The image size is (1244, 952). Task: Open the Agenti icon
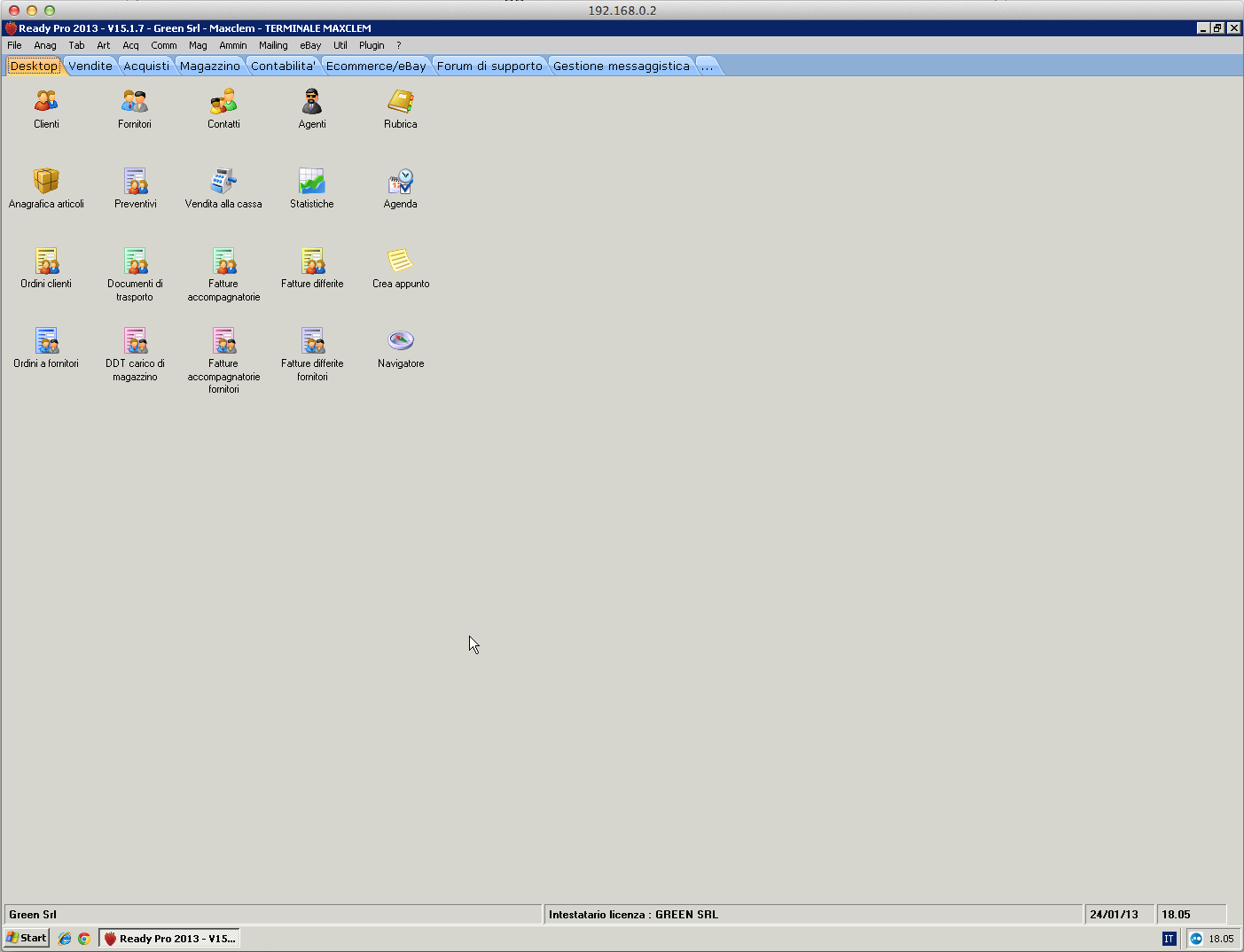tap(312, 101)
